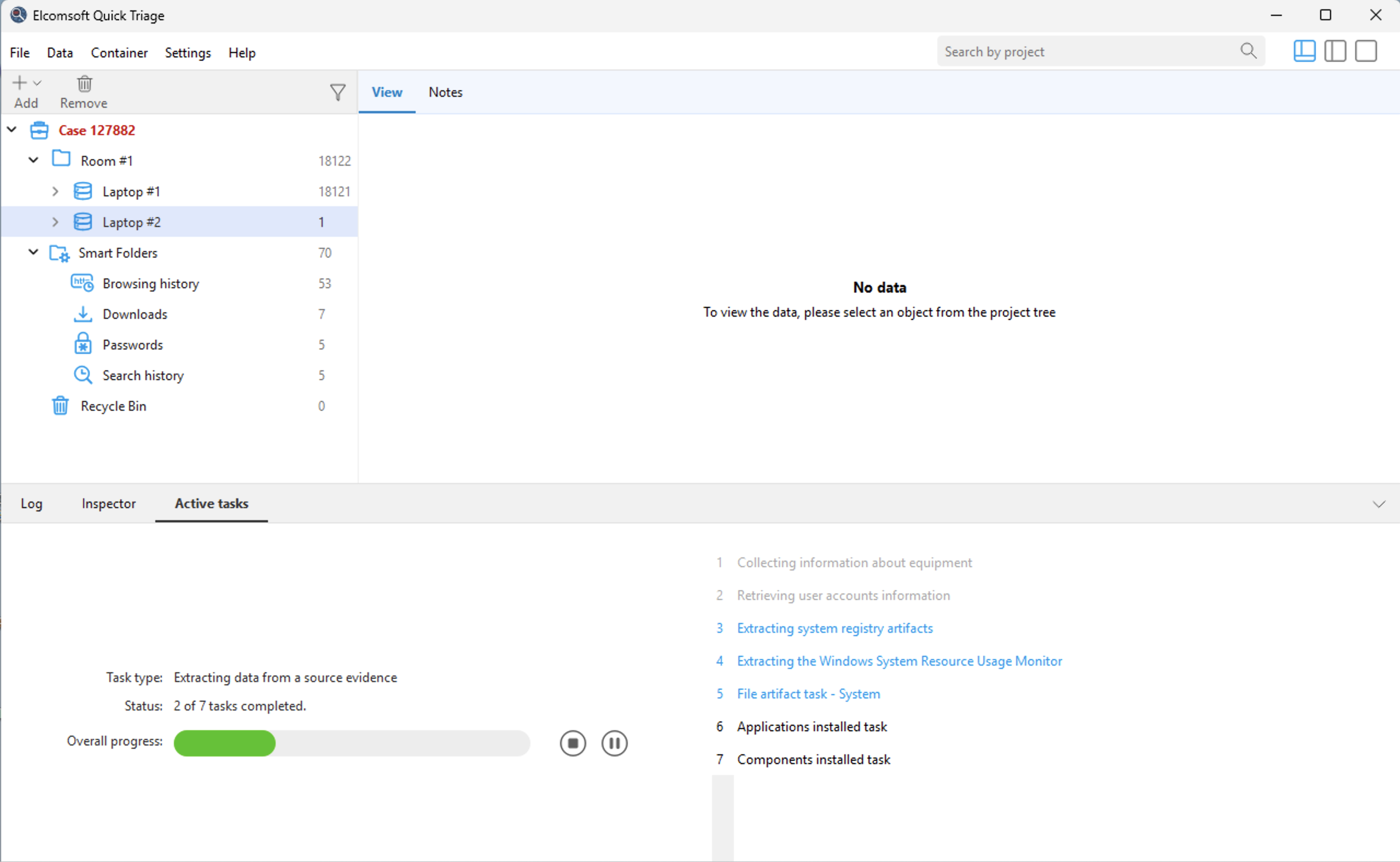Switch to single-pane layout

(x=1366, y=51)
